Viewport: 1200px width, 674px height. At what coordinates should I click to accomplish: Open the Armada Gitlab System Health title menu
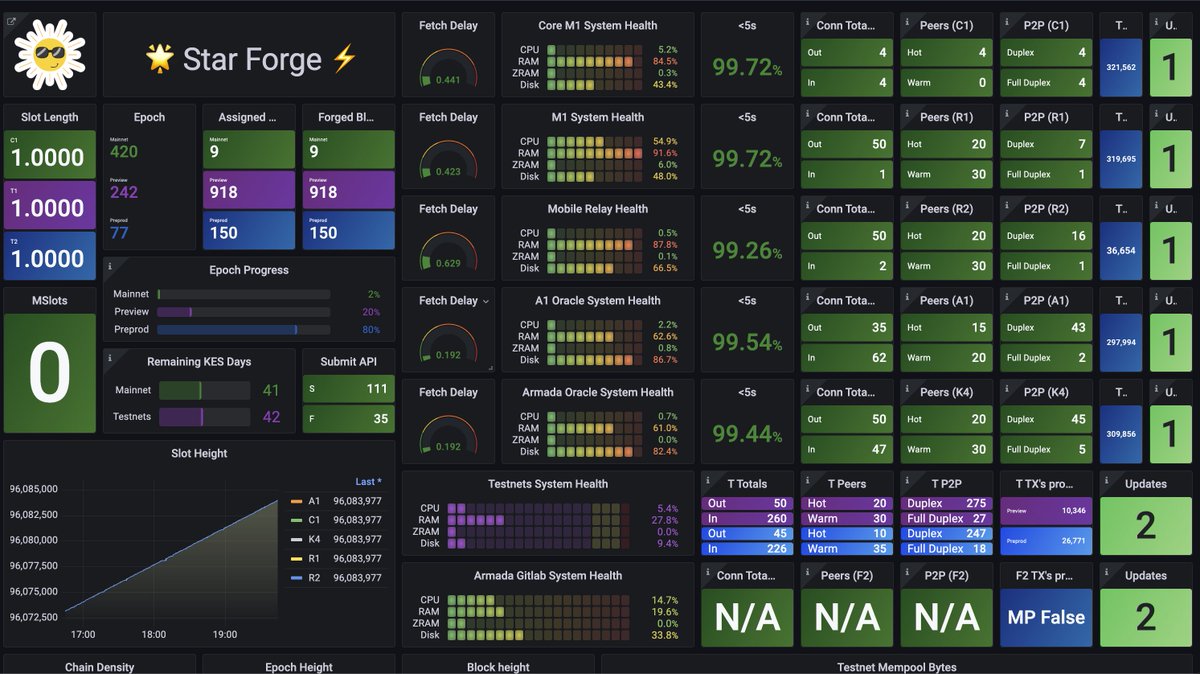(x=548, y=576)
